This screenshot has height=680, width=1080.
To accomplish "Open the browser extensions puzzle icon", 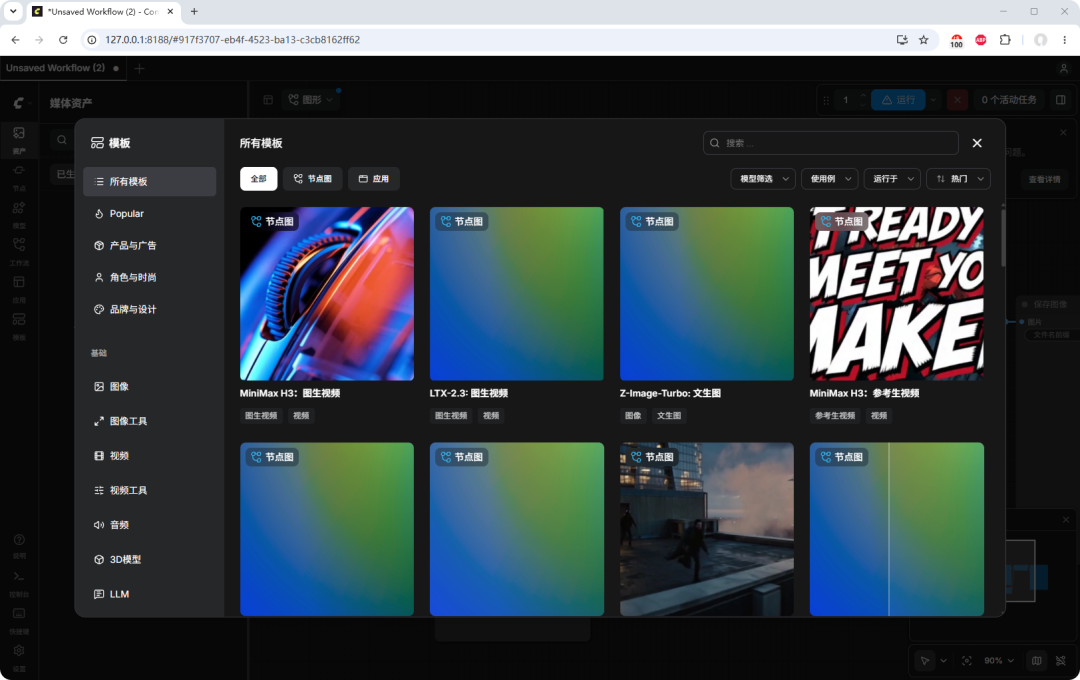I will pos(1005,40).
